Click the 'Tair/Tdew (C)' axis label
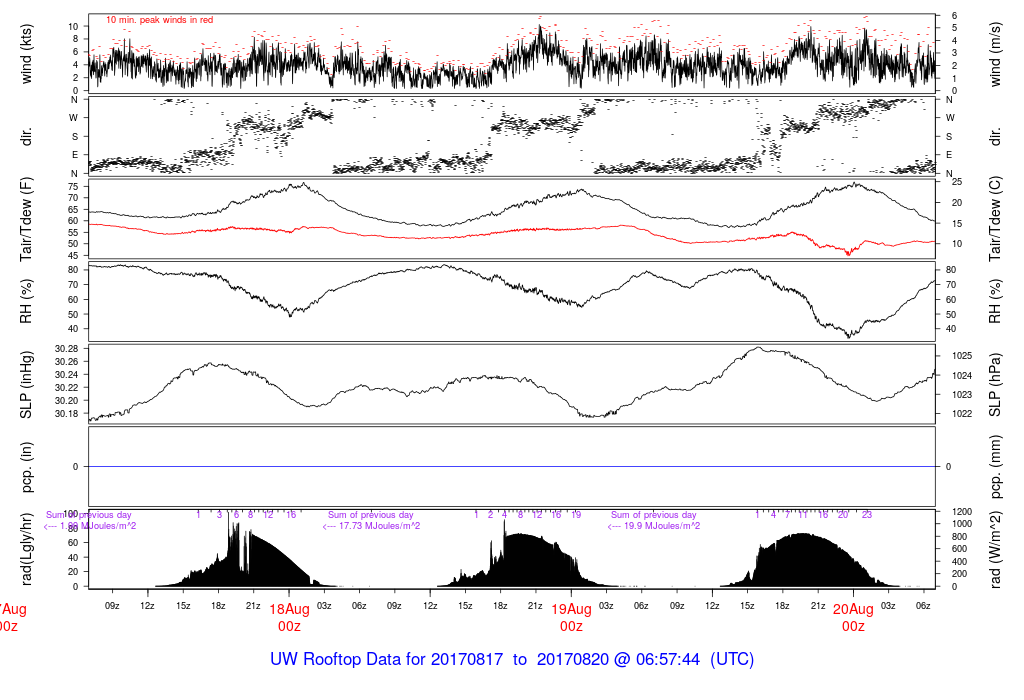The image size is (1024, 700). click(x=995, y=219)
